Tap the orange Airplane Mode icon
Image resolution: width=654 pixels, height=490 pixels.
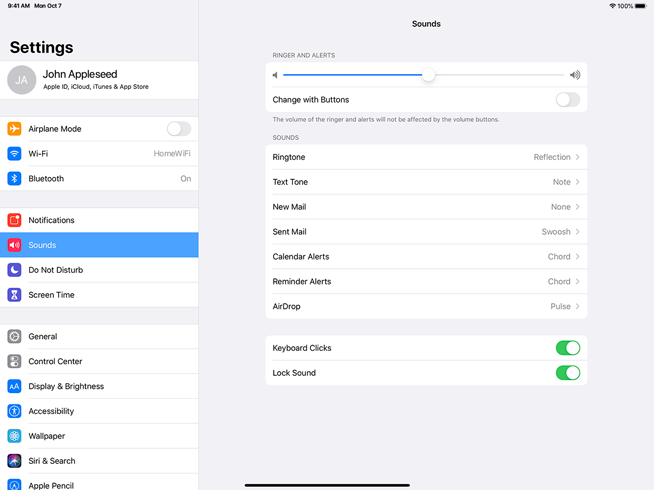(x=14, y=128)
